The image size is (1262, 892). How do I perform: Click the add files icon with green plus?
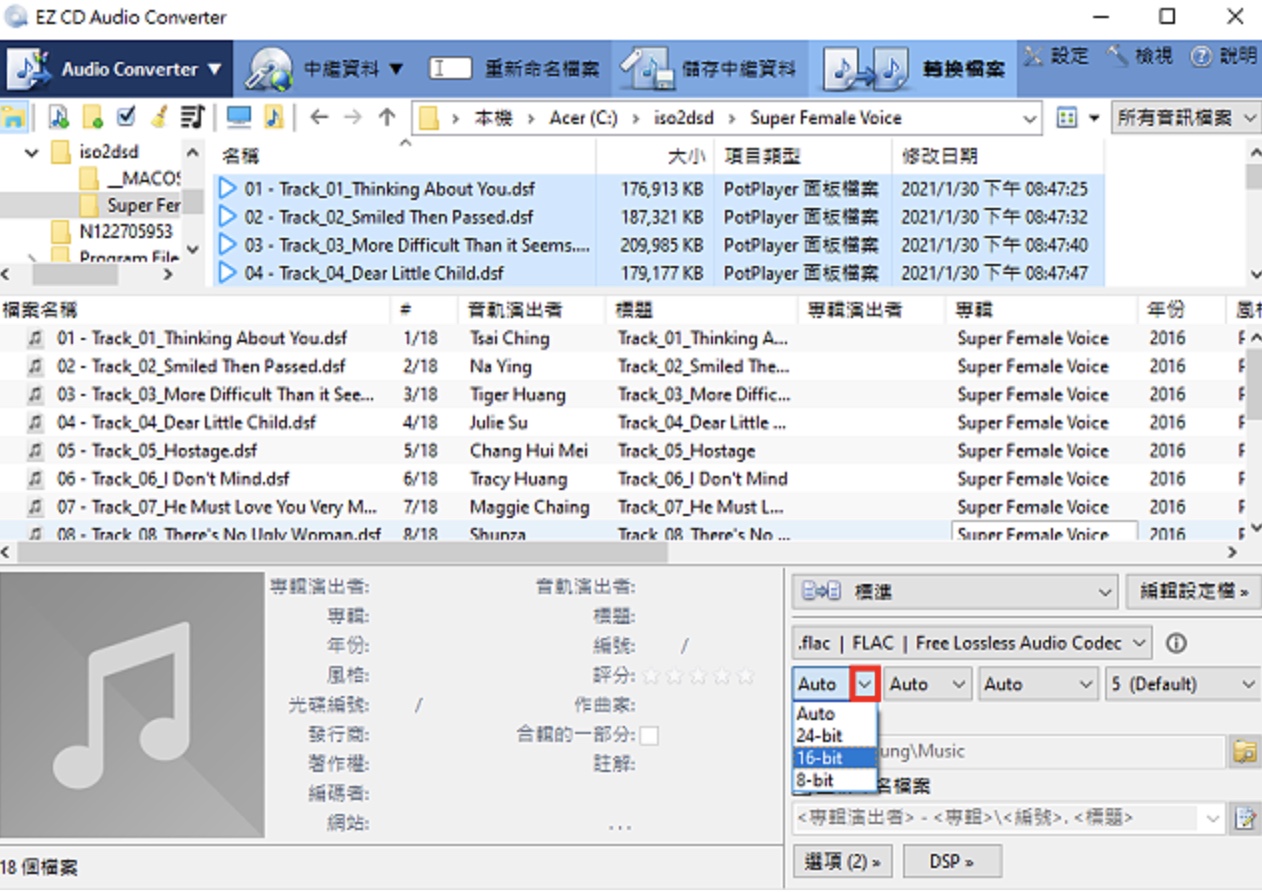58,118
